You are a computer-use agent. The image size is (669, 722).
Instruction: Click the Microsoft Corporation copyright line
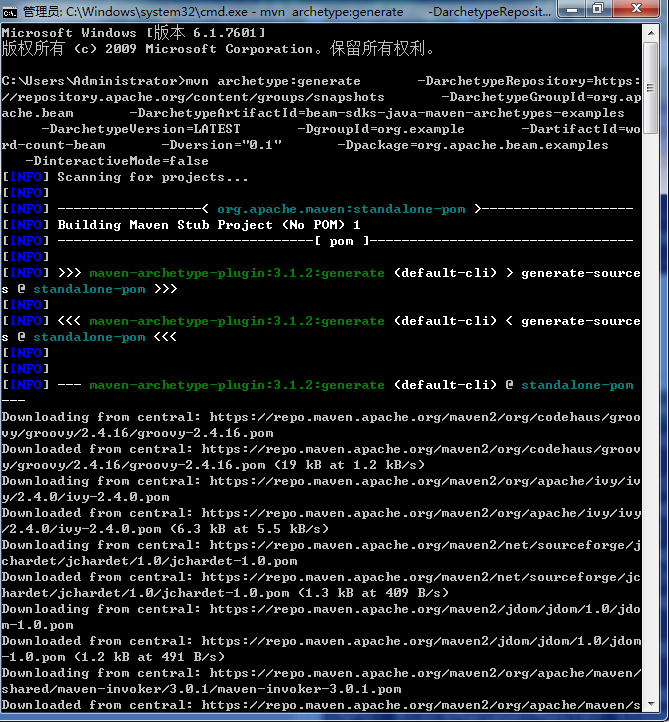pos(218,49)
